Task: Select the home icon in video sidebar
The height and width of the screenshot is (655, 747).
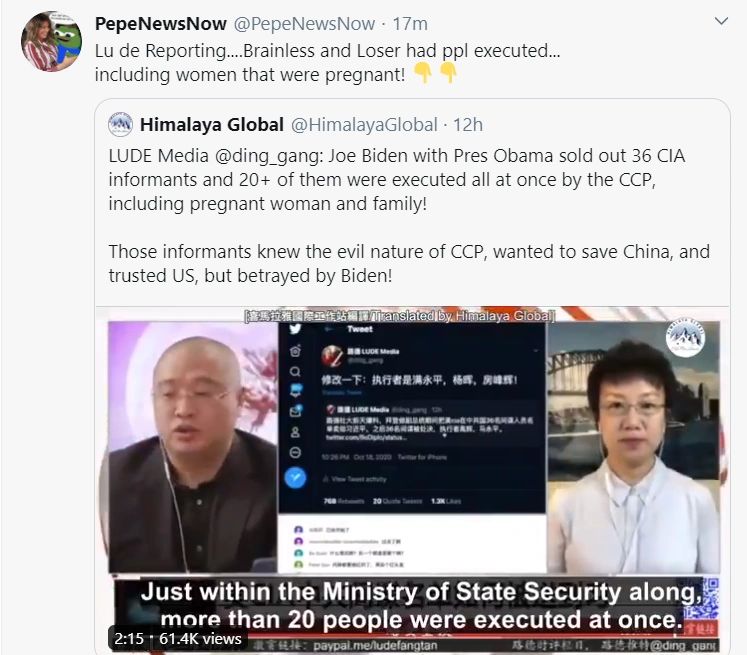Action: (295, 351)
